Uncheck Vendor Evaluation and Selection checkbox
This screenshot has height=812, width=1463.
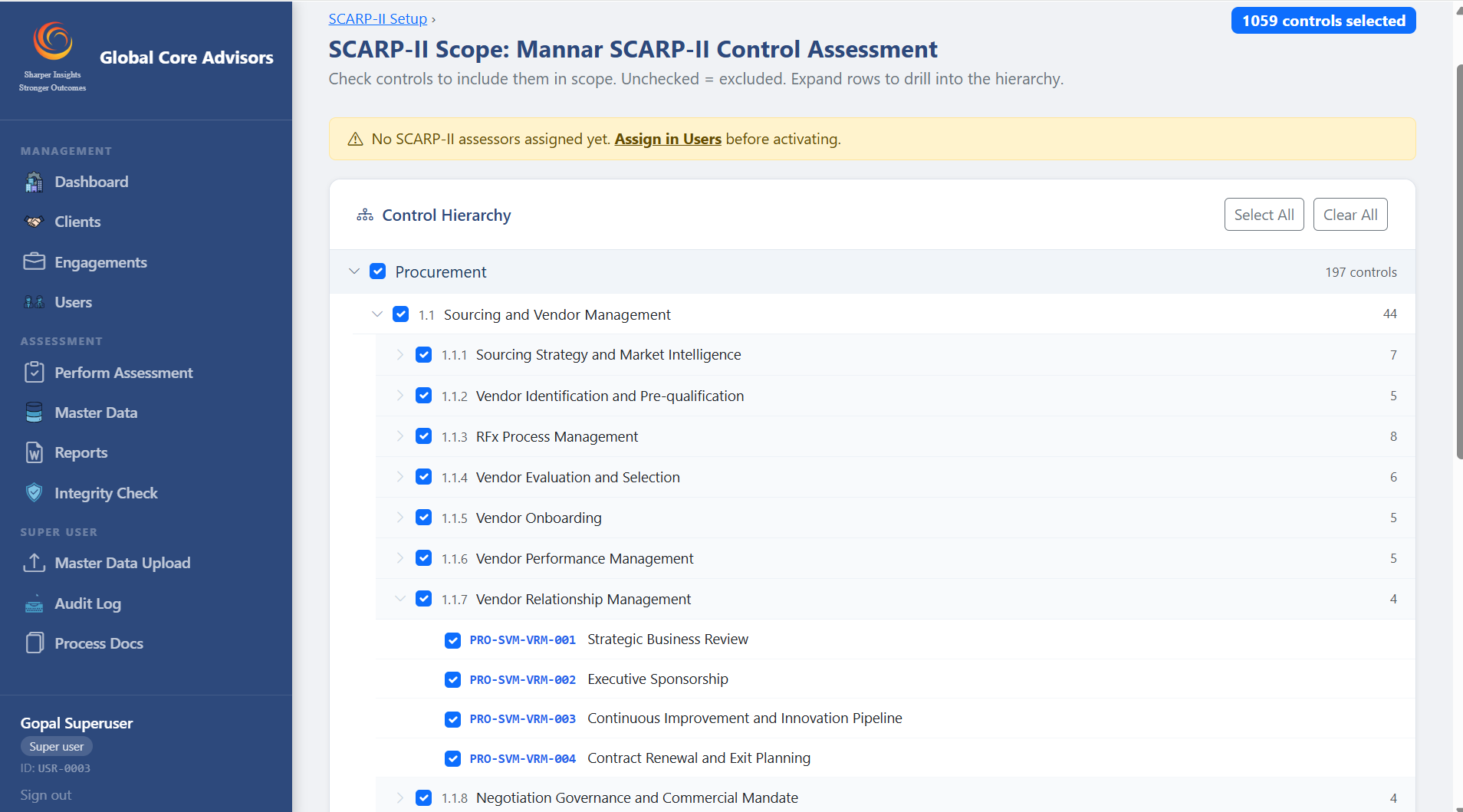(424, 477)
